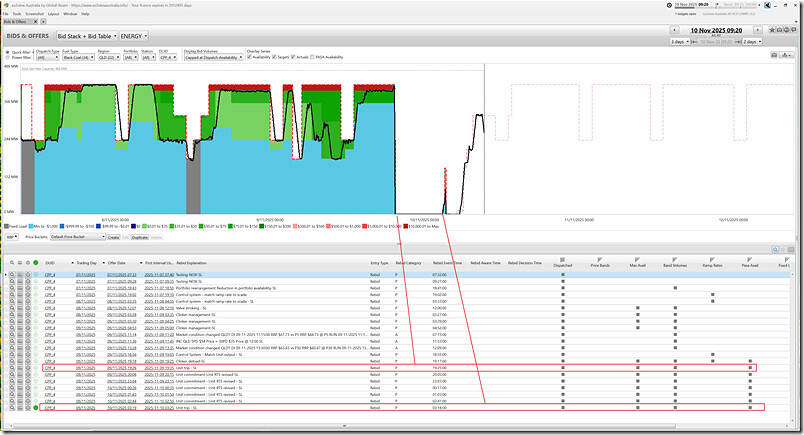Viewport: 804px width, 435px height.
Task: Click the chart table-view icon beside export
Action: (x=774, y=55)
